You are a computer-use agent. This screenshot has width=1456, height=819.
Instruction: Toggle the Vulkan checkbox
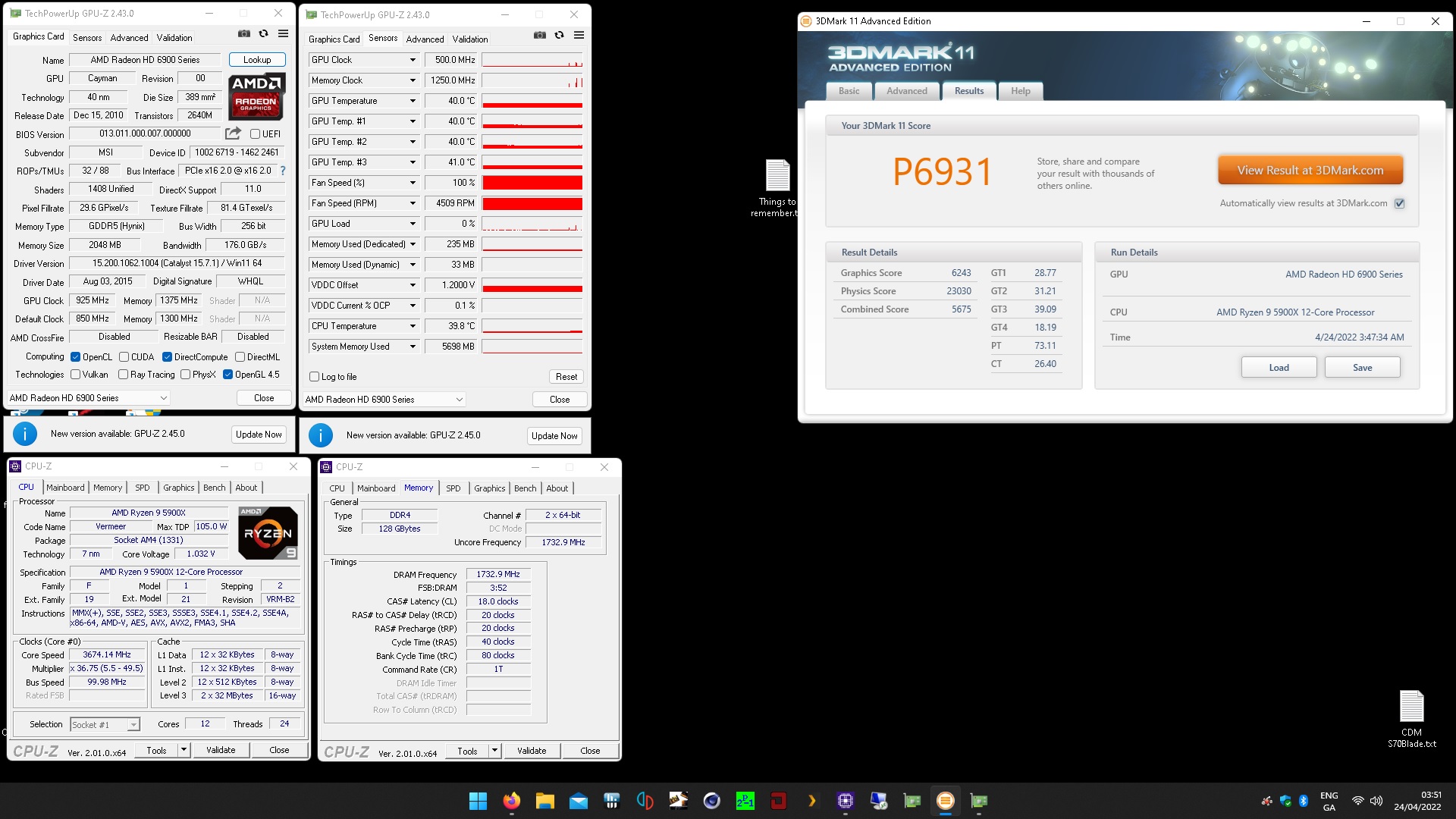click(75, 375)
